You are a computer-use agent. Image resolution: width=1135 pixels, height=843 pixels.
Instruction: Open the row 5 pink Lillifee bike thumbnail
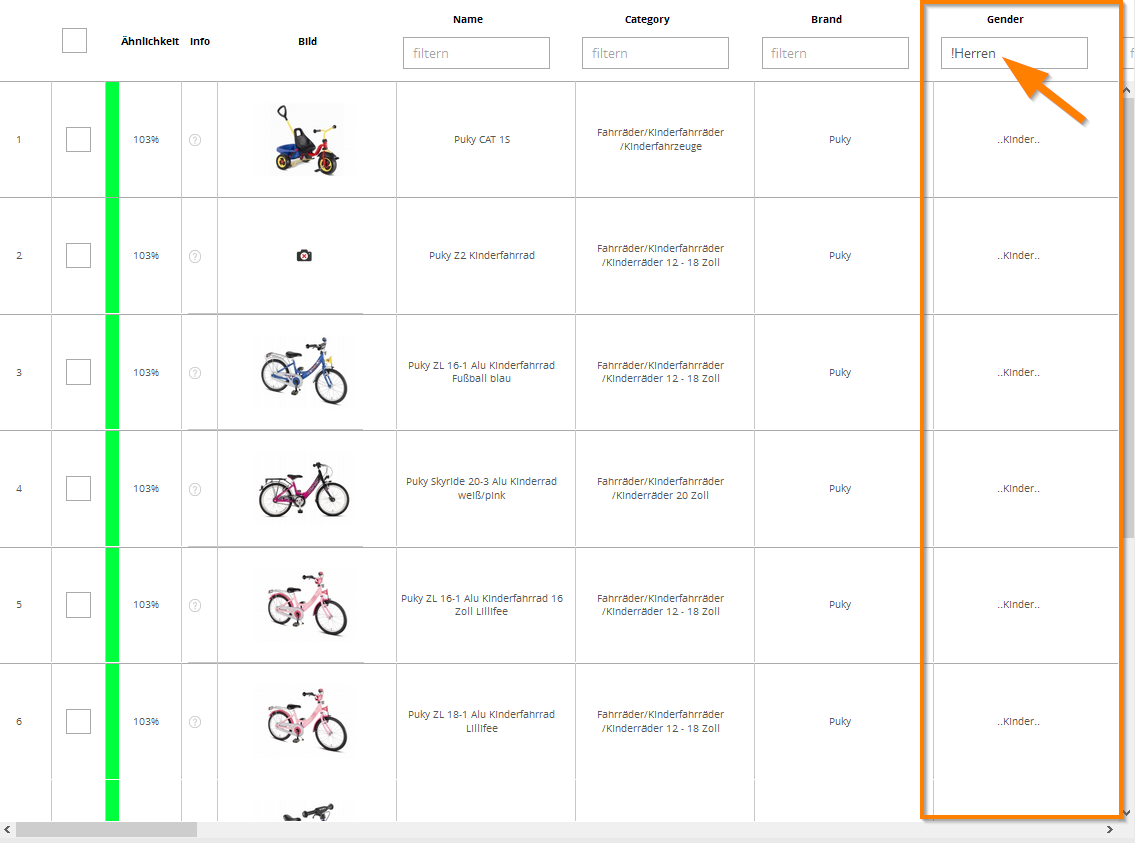(307, 603)
